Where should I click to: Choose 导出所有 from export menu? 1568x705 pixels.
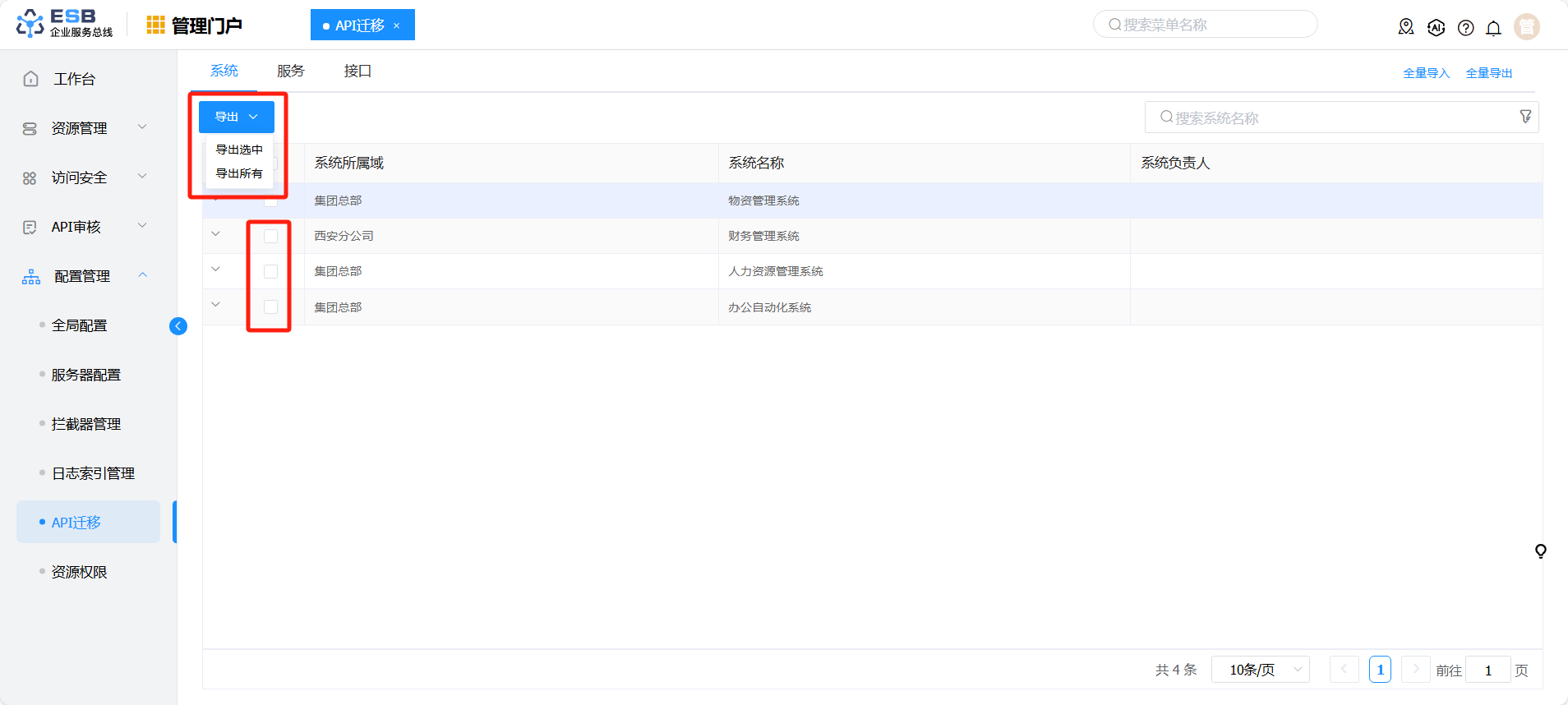(239, 173)
